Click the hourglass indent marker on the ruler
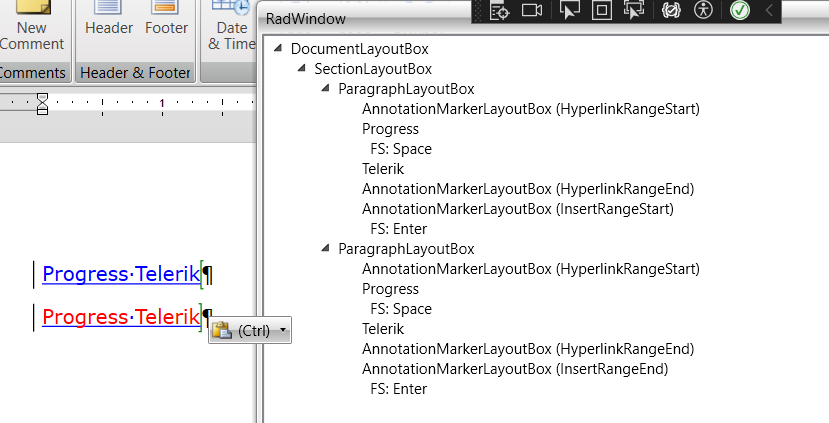This screenshot has width=829, height=423. pyautogui.click(x=42, y=103)
